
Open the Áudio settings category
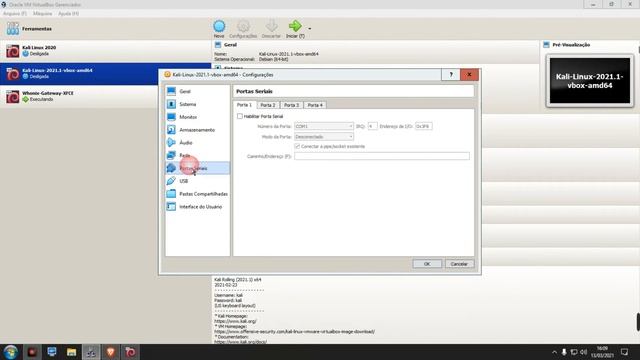point(197,142)
